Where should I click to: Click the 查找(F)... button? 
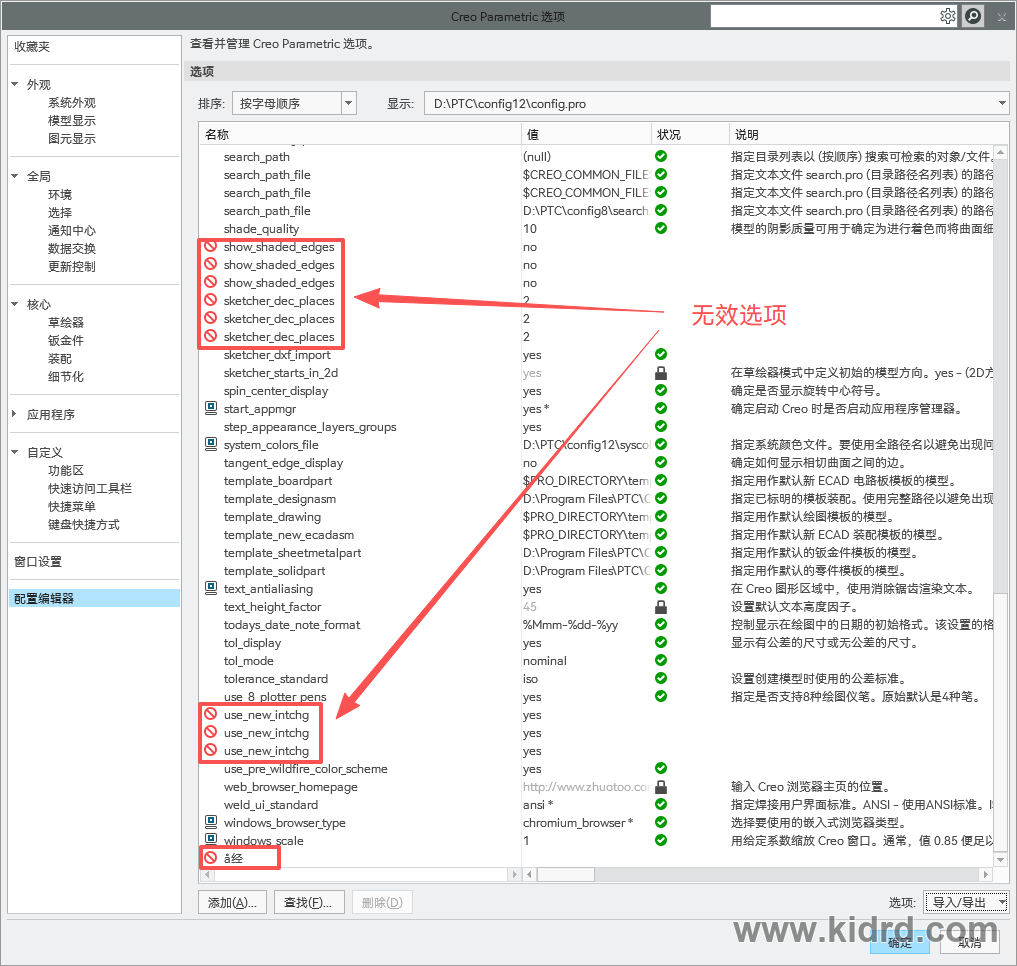pos(307,902)
